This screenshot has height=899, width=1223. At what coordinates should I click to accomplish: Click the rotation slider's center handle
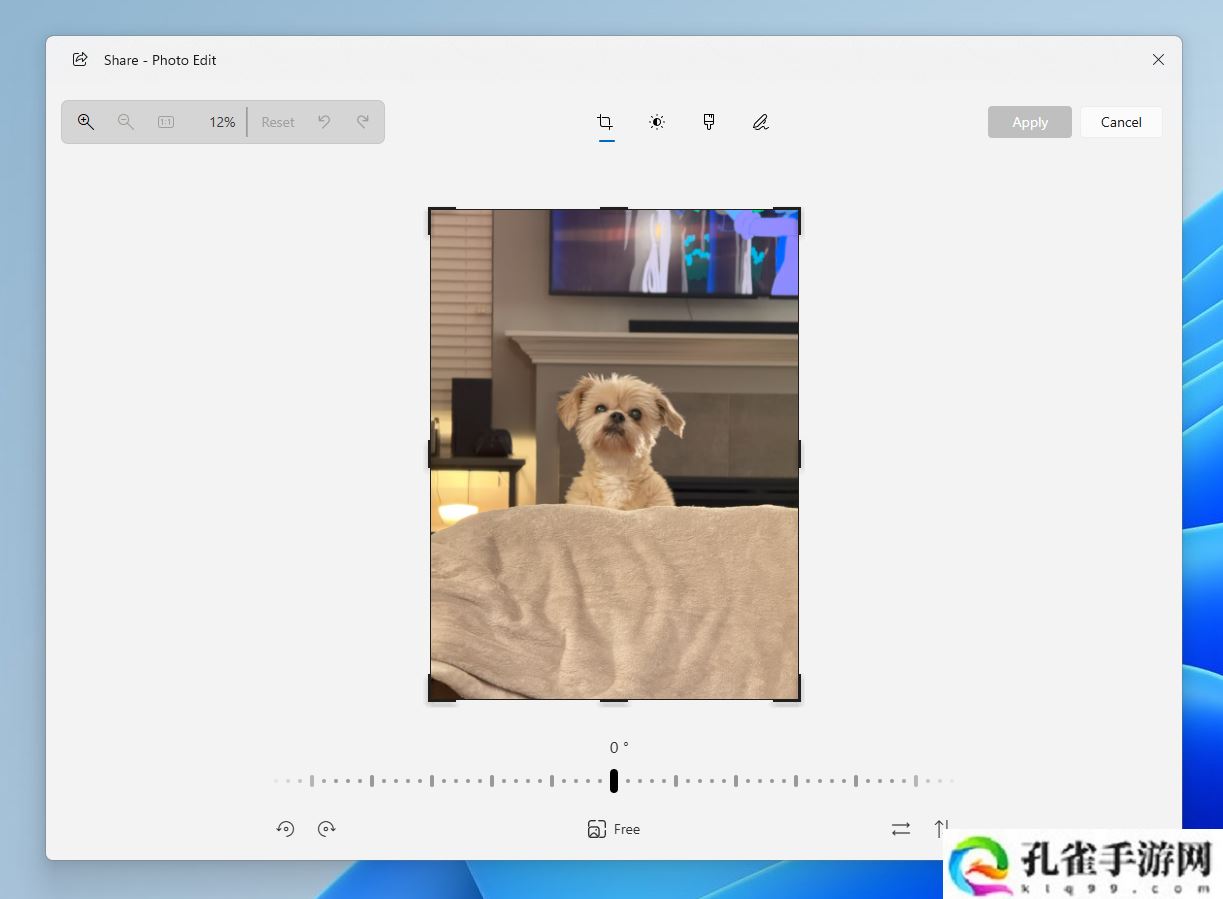(614, 781)
